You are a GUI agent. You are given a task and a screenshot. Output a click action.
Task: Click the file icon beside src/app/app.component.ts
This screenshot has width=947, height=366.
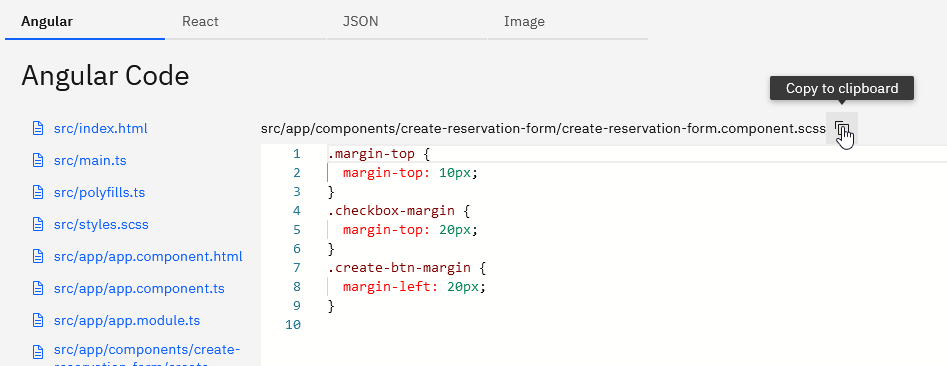[x=38, y=289]
